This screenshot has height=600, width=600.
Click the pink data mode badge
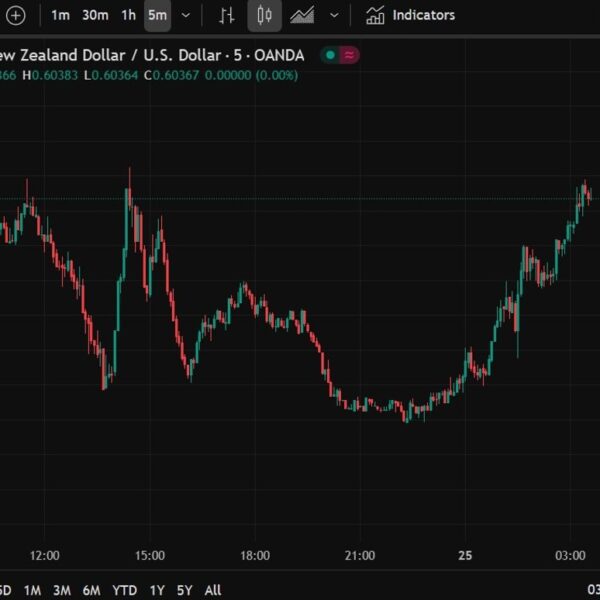point(349,55)
